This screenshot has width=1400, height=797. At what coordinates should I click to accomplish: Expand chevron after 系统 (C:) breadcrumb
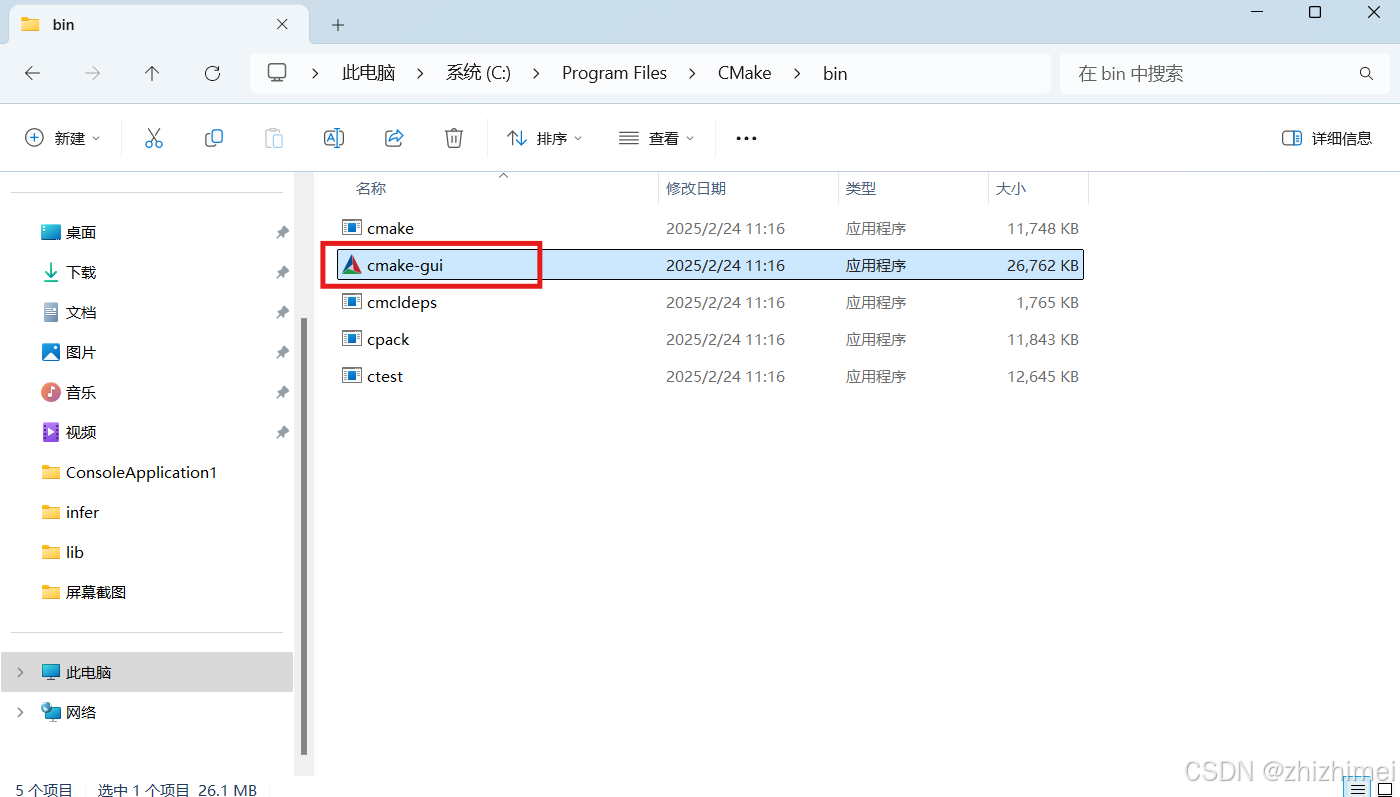(537, 73)
